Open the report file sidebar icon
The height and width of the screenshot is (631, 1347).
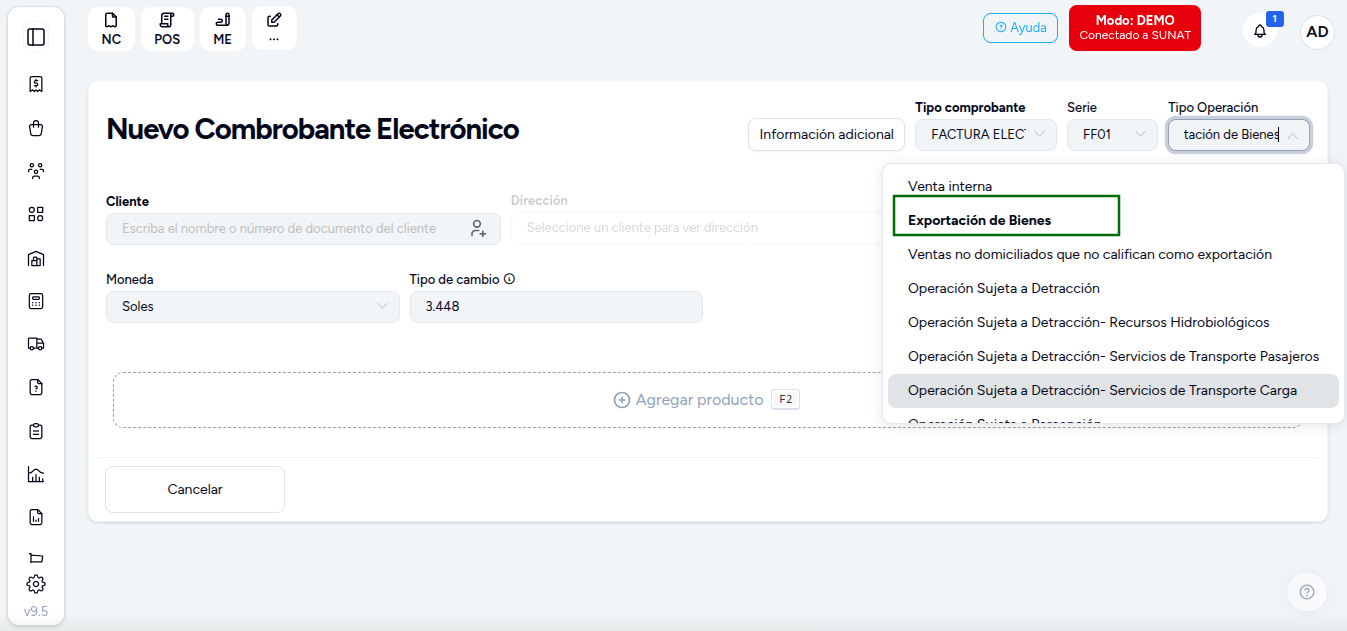(x=36, y=517)
